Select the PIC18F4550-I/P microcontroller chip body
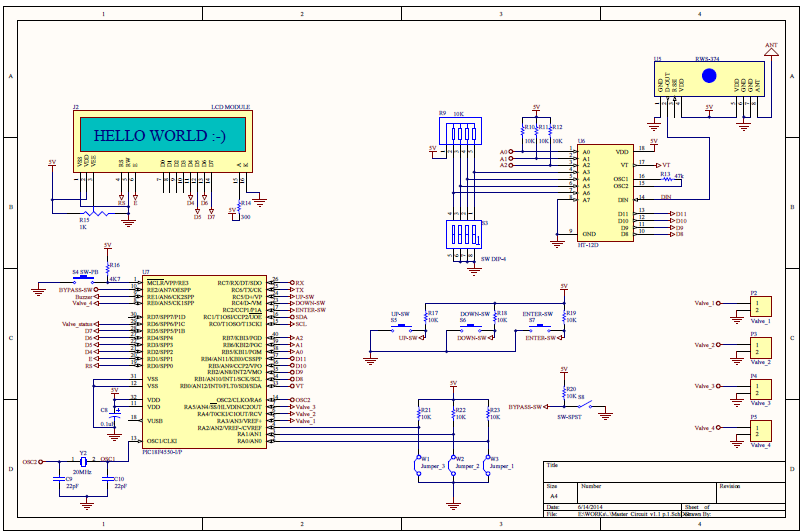 click(x=204, y=362)
